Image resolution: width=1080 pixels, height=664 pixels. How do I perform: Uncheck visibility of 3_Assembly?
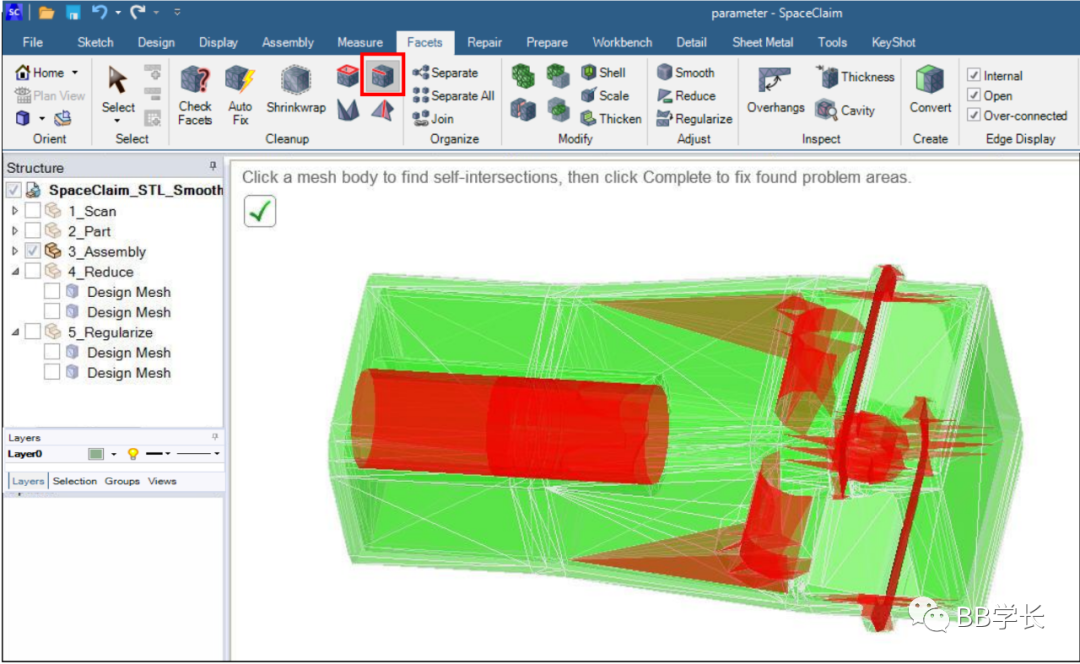point(32,250)
